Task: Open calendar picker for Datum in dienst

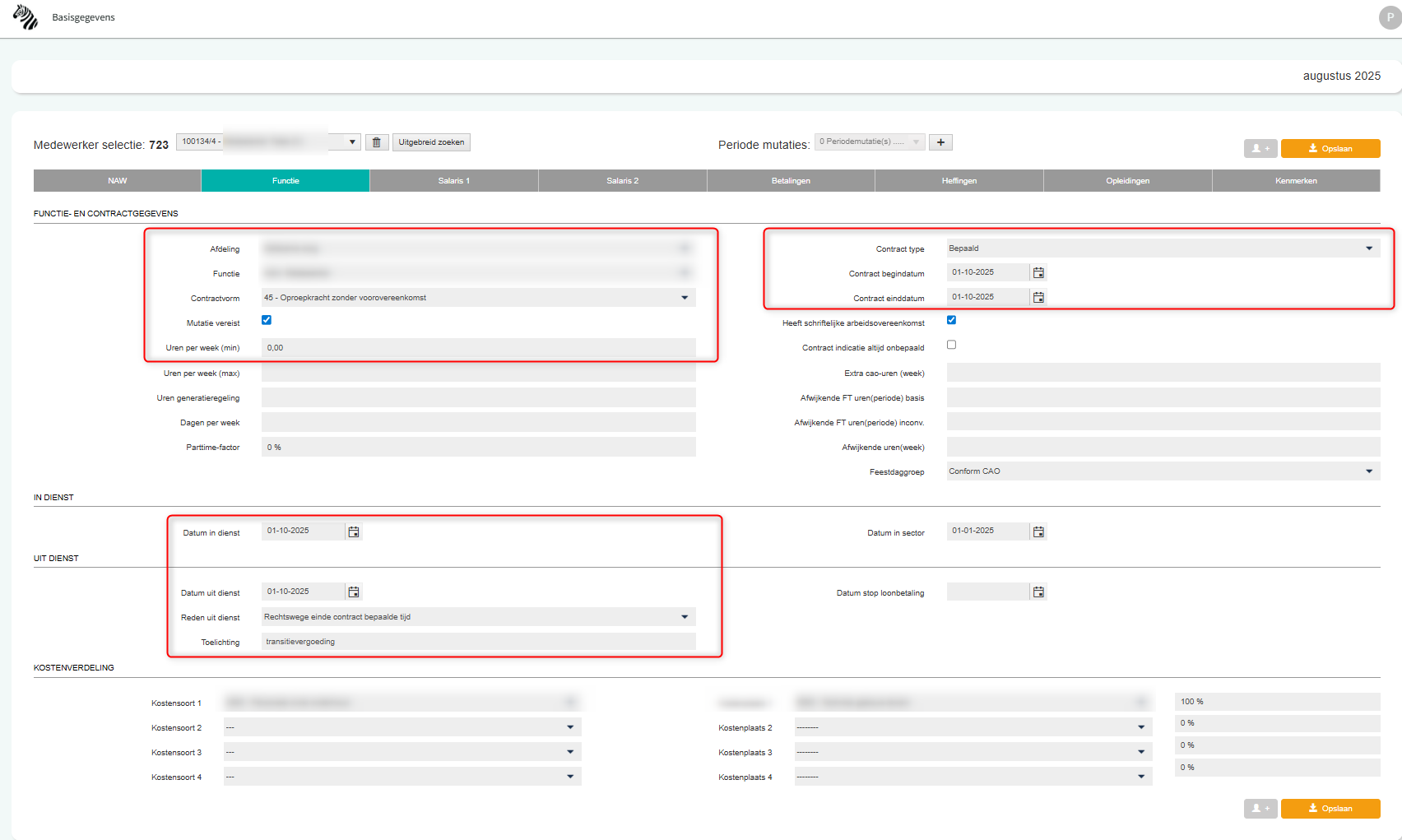Action: (x=354, y=532)
